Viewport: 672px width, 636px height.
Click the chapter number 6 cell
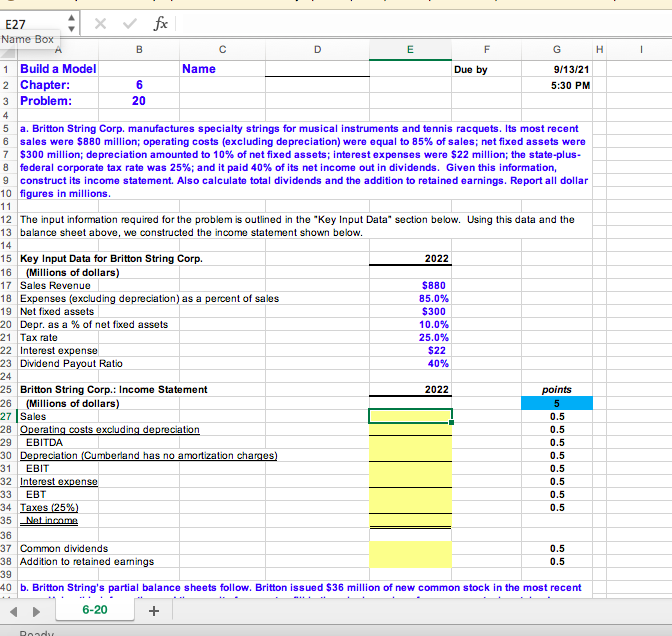139,85
